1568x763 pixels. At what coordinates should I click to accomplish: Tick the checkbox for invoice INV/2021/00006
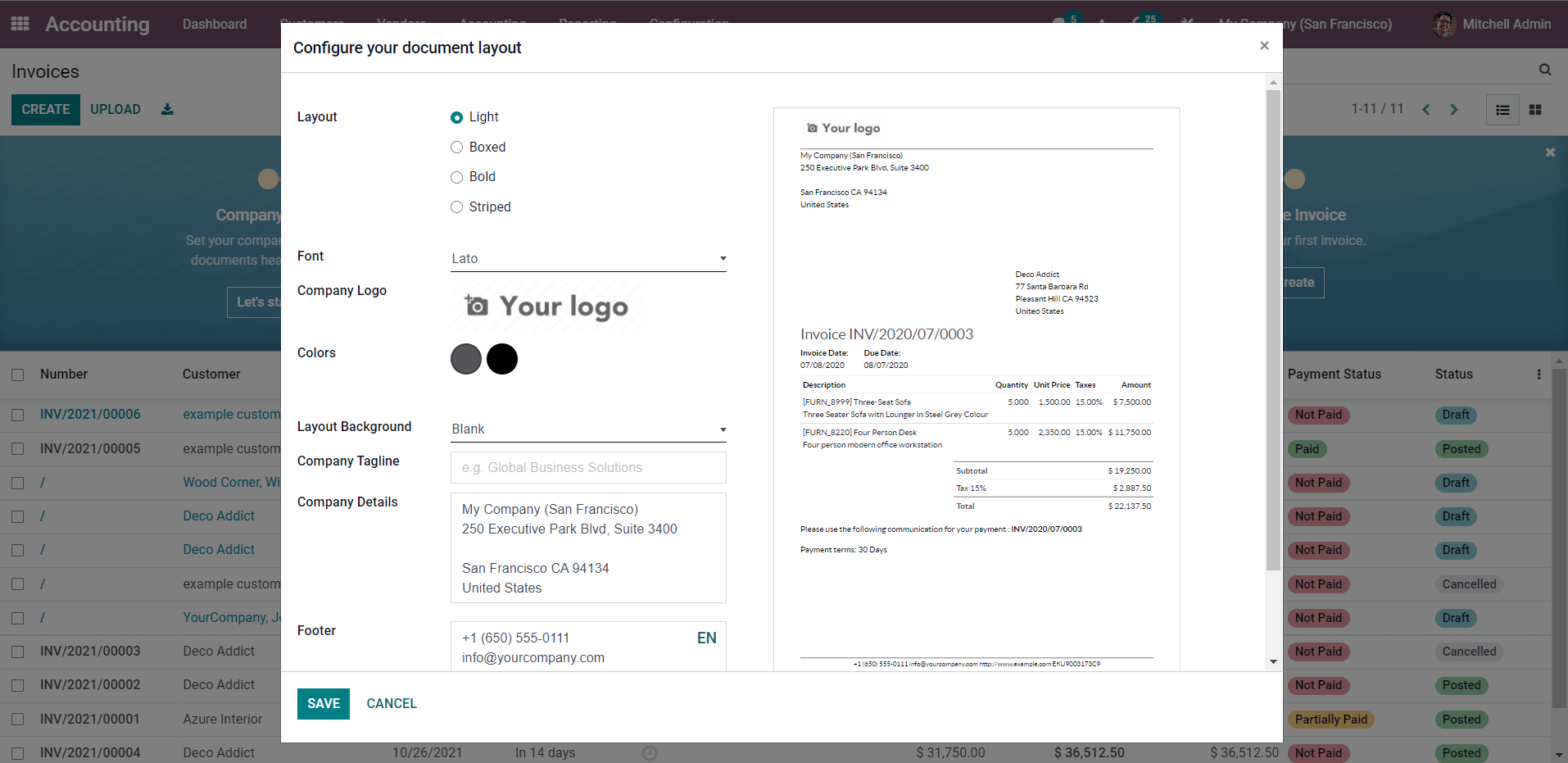click(17, 416)
